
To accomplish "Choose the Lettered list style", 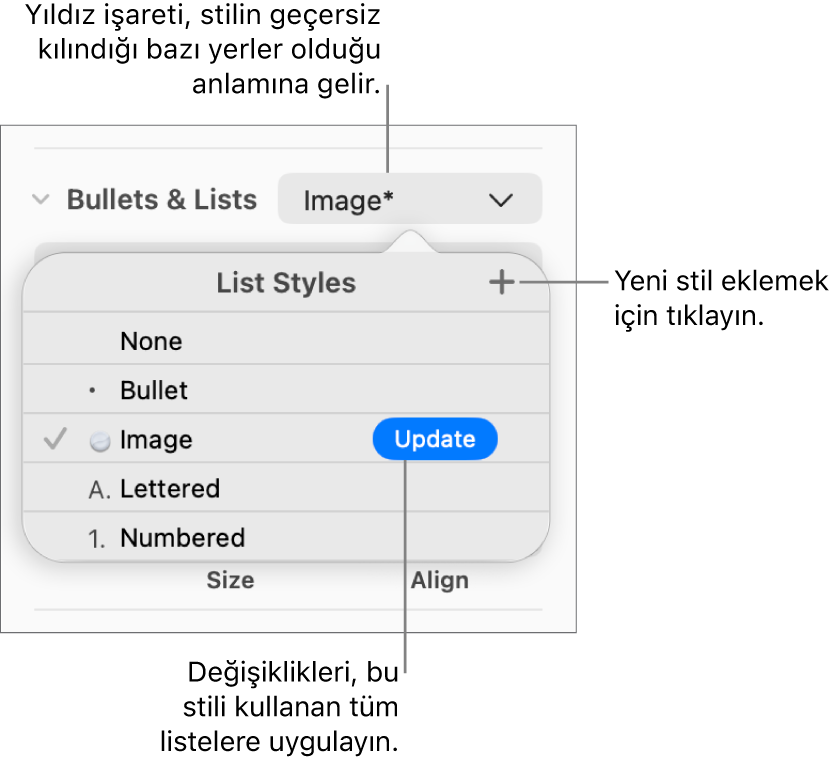I will [170, 489].
